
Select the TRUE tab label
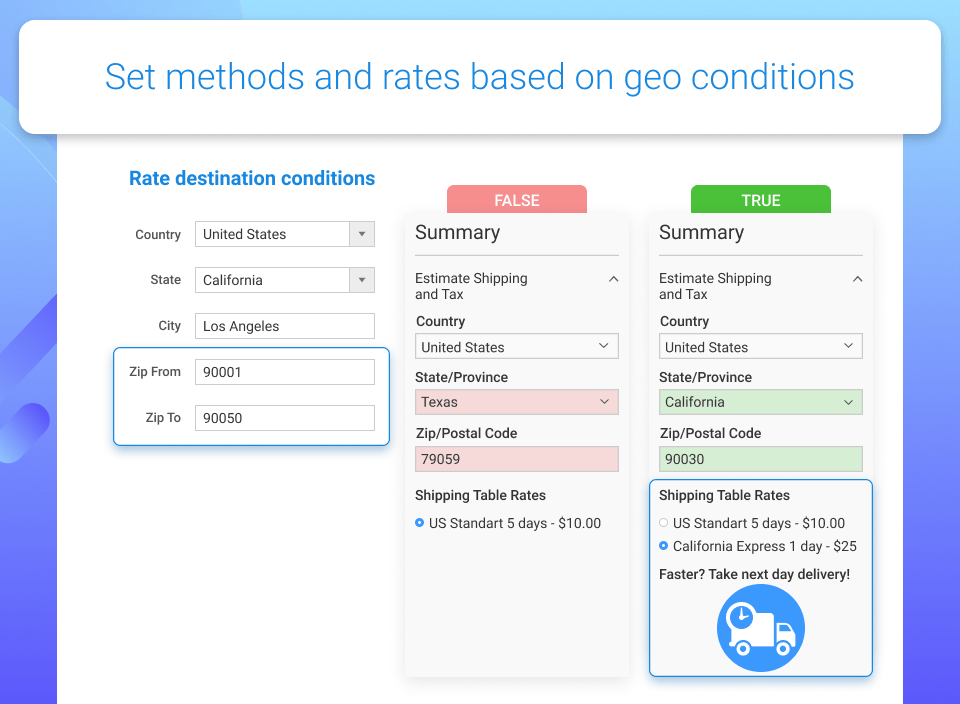click(761, 200)
